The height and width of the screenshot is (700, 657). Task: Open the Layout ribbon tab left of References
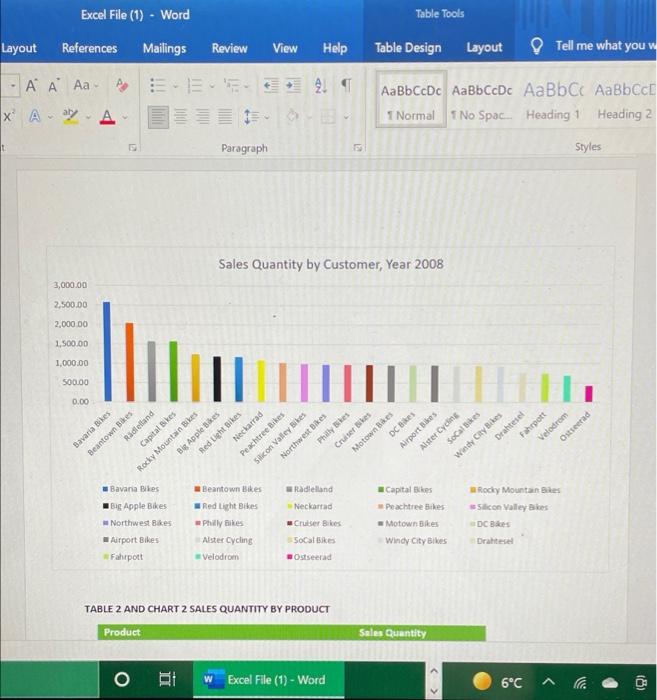(19, 48)
